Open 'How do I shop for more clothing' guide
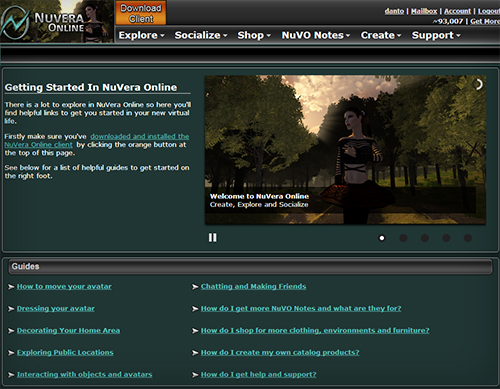Viewport: 500px width, 389px height. [x=315, y=331]
